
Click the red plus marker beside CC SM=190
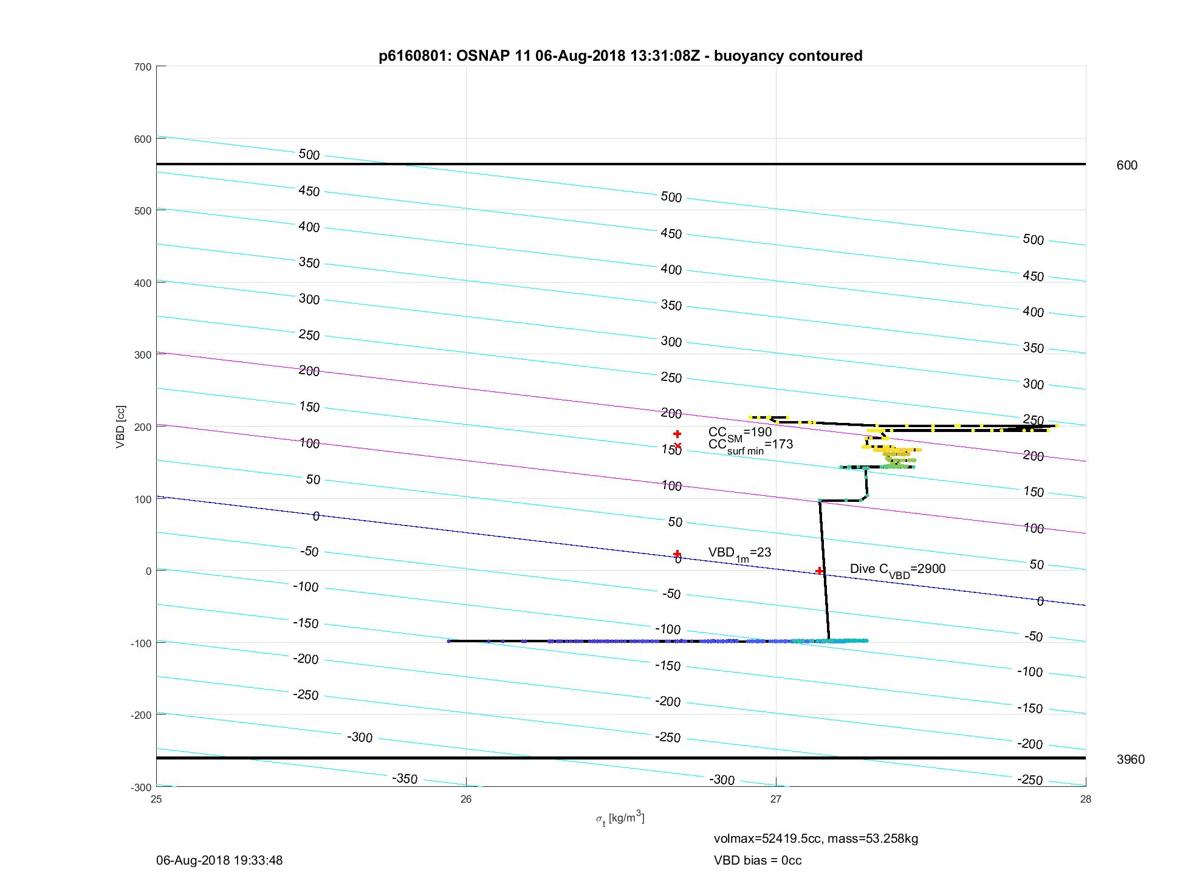pos(677,434)
